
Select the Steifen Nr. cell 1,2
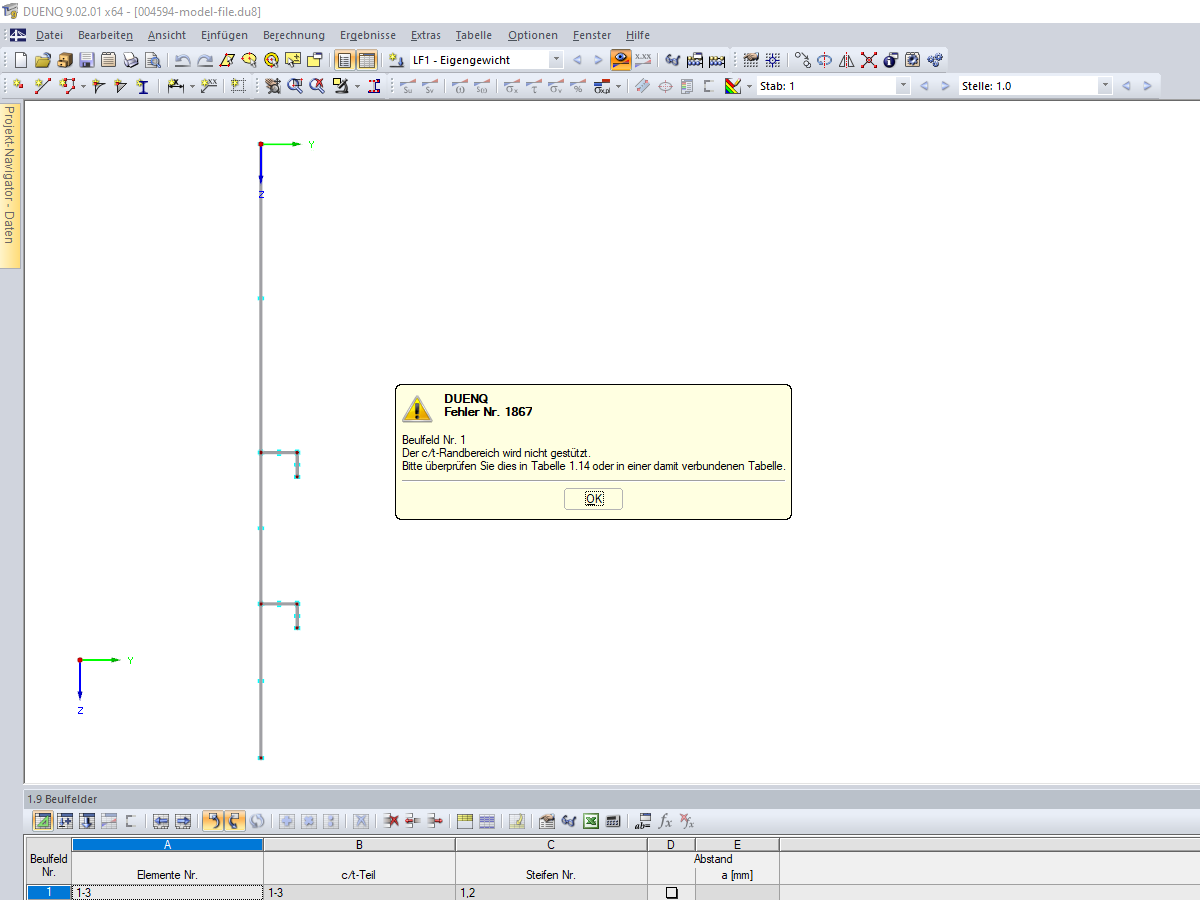click(551, 892)
